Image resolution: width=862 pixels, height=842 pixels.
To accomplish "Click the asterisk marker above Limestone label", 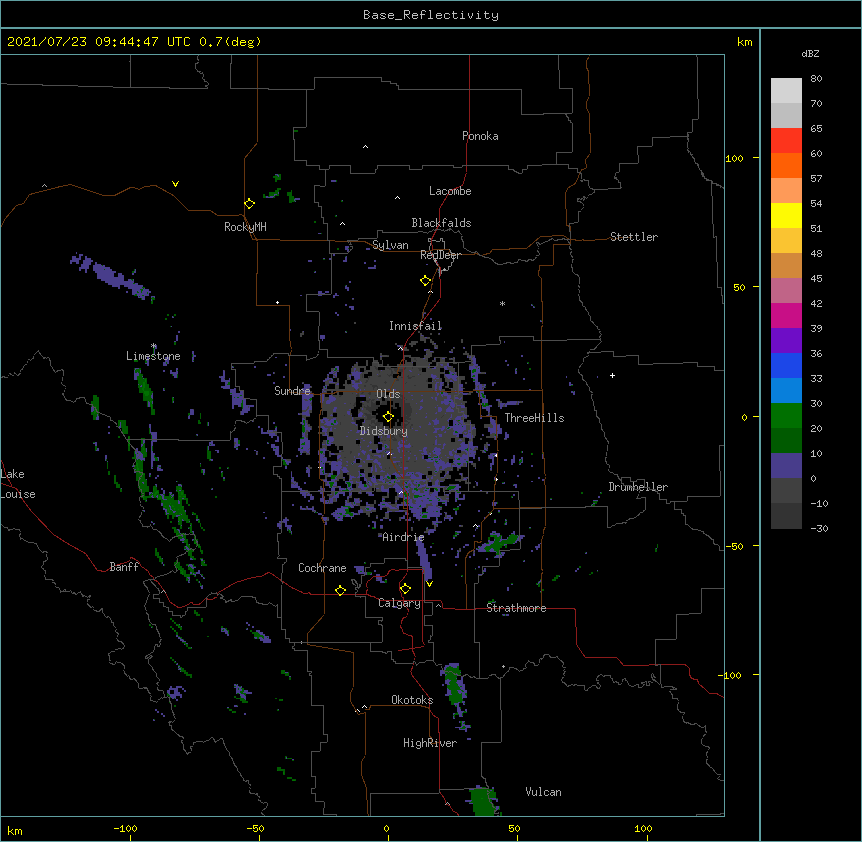I will point(154,346).
